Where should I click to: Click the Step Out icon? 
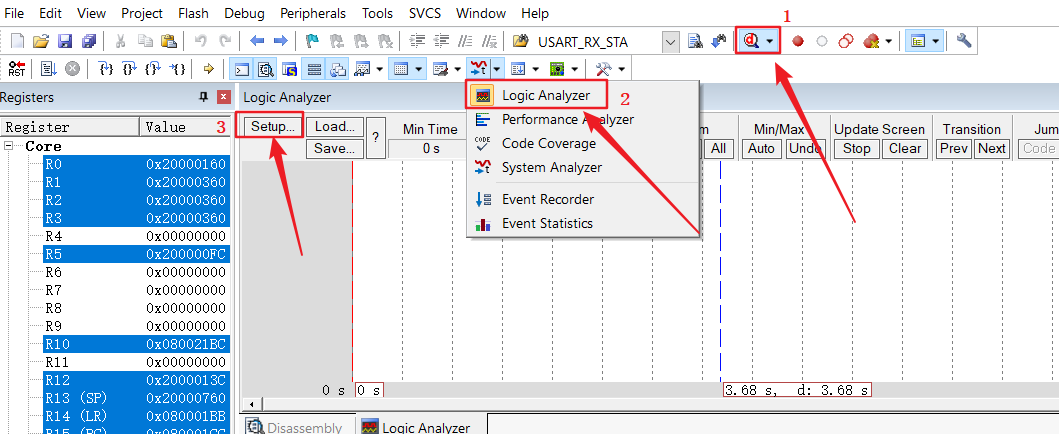pos(152,69)
